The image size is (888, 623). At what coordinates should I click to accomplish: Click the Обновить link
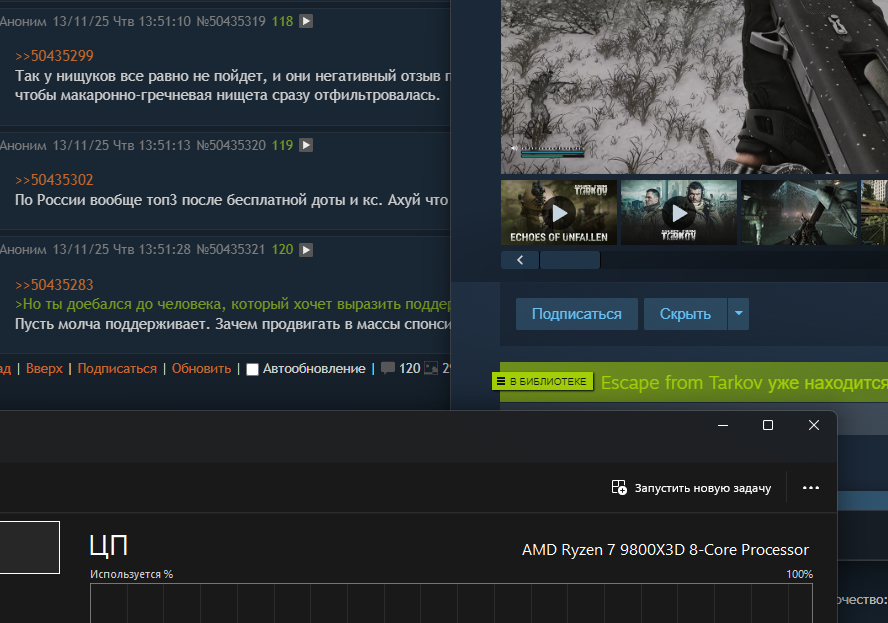point(202,369)
